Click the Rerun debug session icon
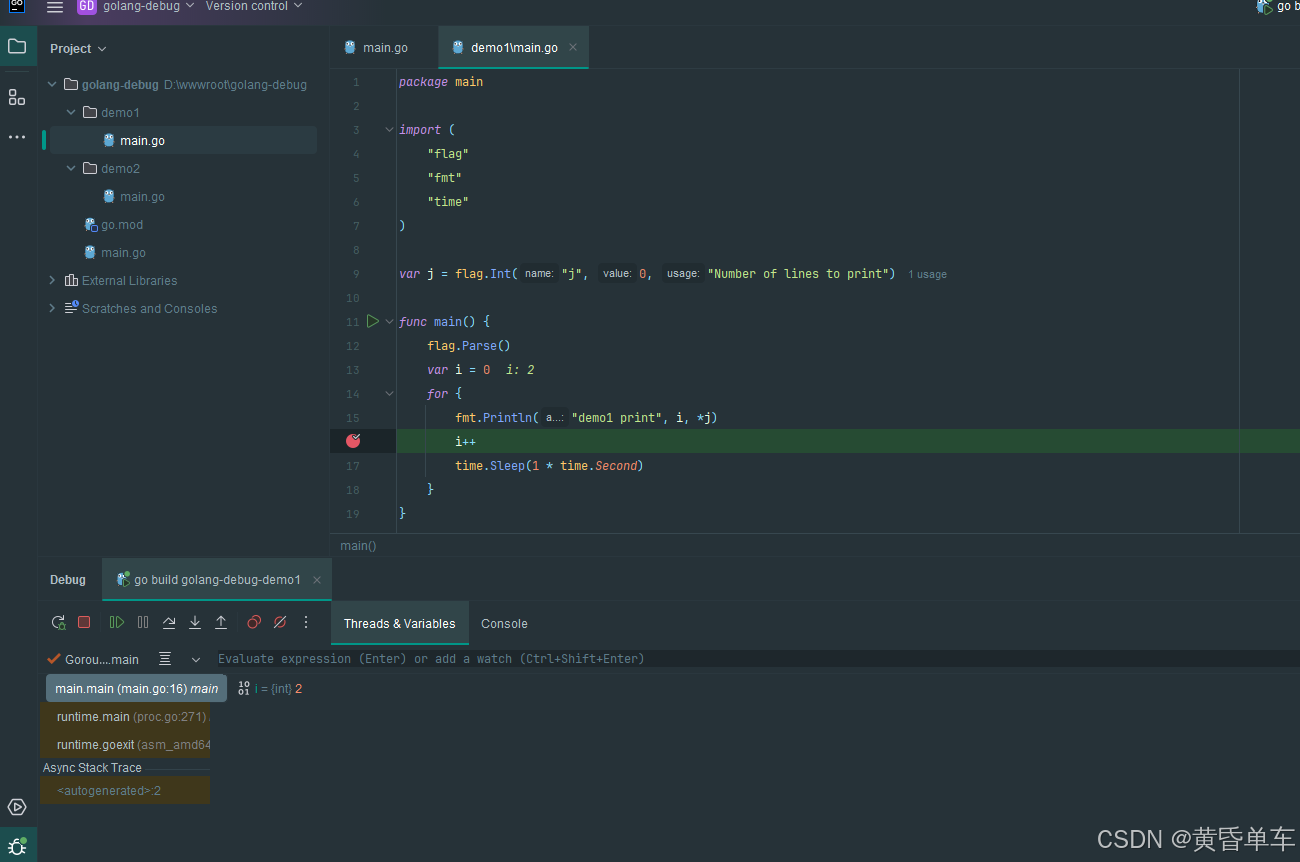The image size is (1300, 862). click(59, 622)
